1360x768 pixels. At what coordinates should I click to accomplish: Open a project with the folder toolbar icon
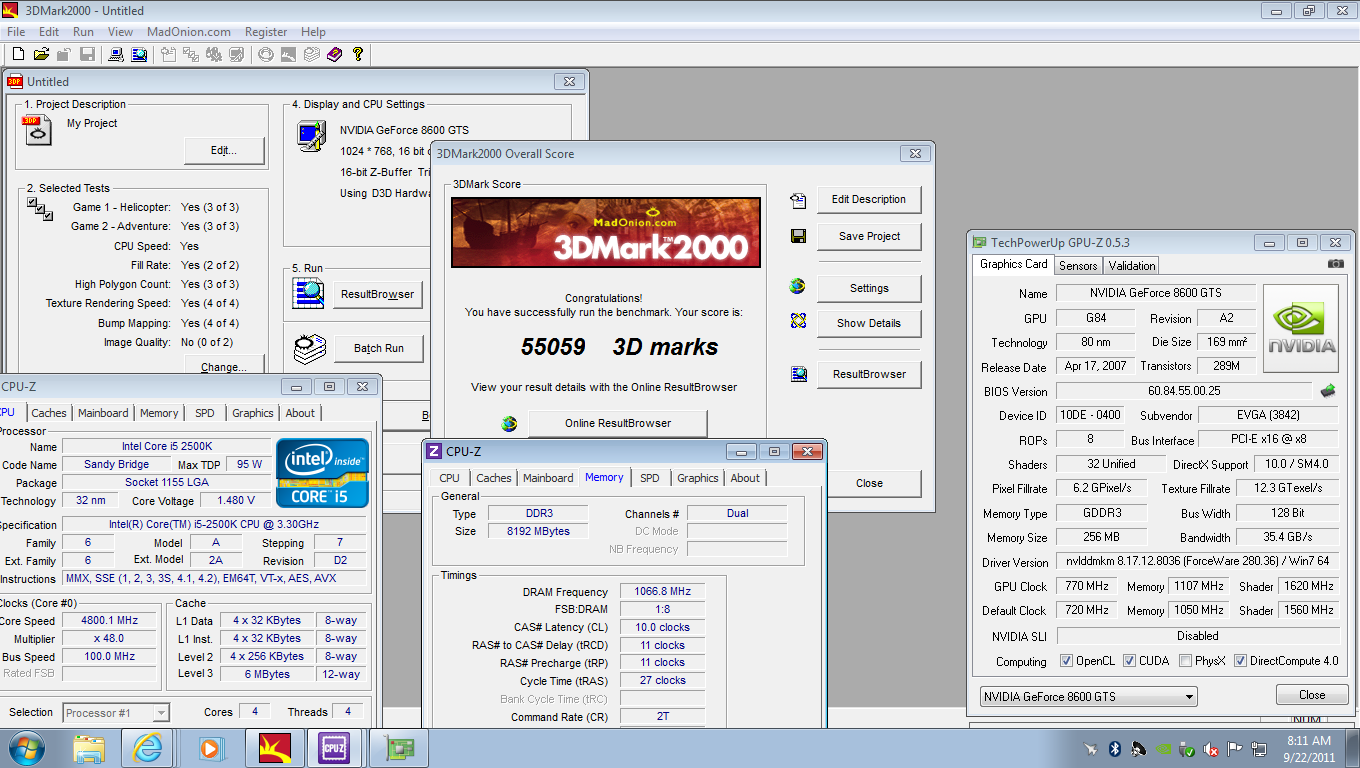click(x=41, y=54)
